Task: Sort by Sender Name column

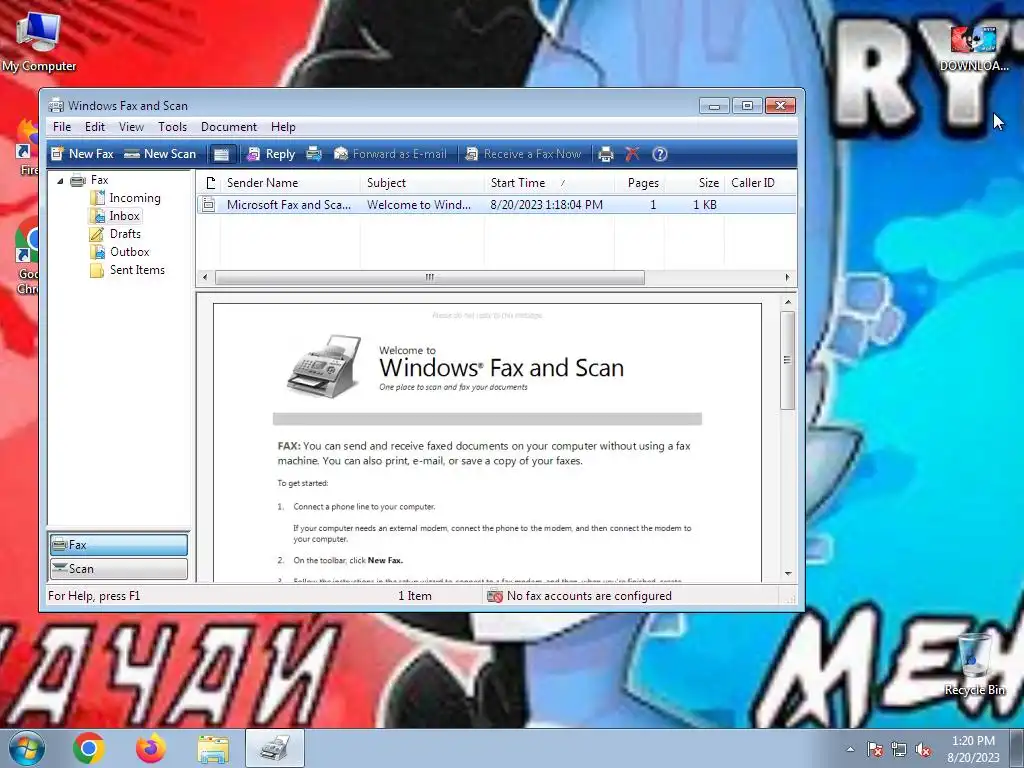Action: coord(290,183)
